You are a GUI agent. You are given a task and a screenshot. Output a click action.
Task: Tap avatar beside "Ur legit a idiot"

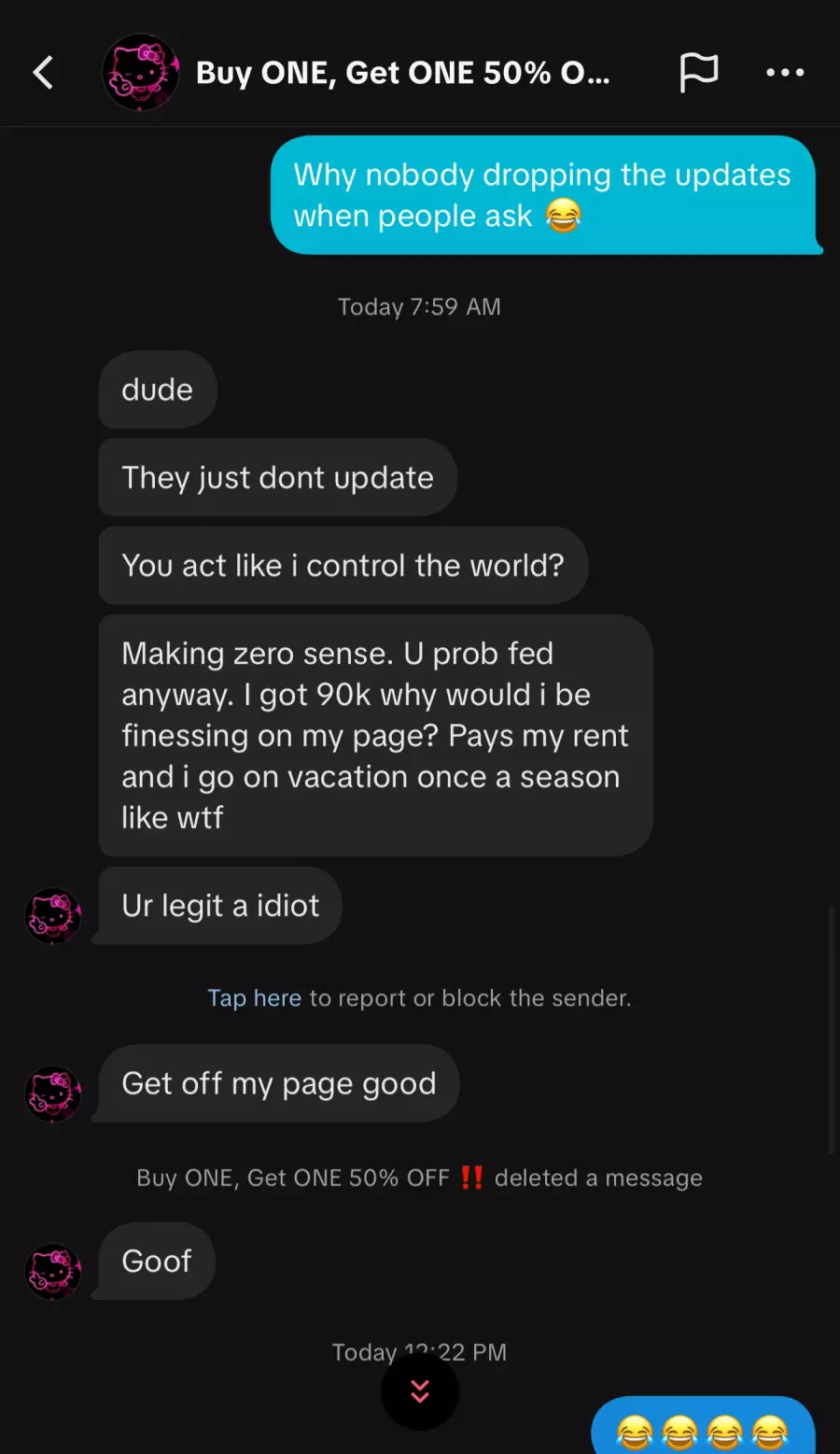(x=52, y=916)
